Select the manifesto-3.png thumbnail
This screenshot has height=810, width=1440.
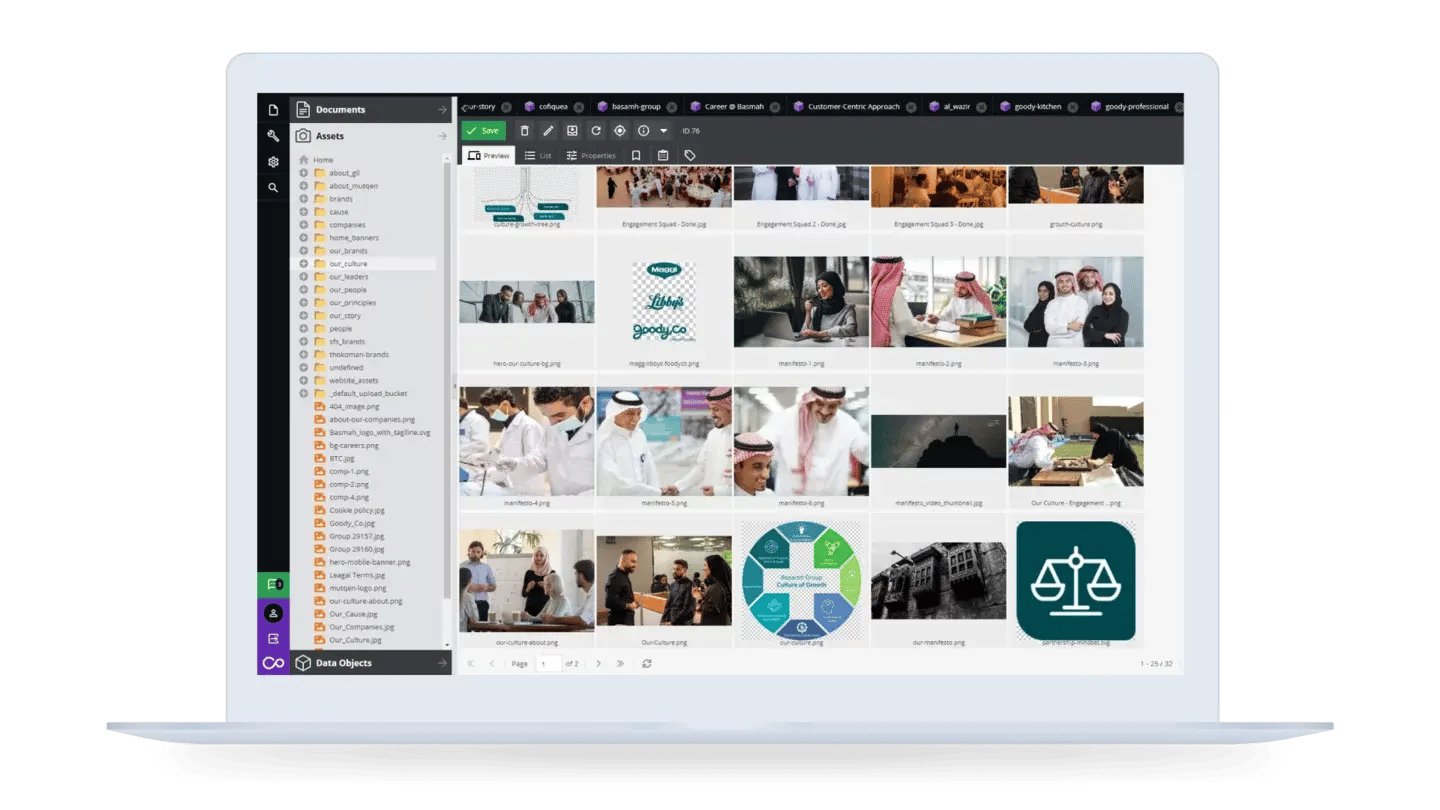[x=1076, y=302]
